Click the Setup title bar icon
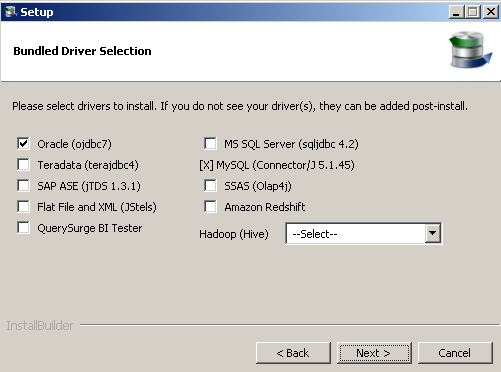501x372 pixels. pos(10,12)
